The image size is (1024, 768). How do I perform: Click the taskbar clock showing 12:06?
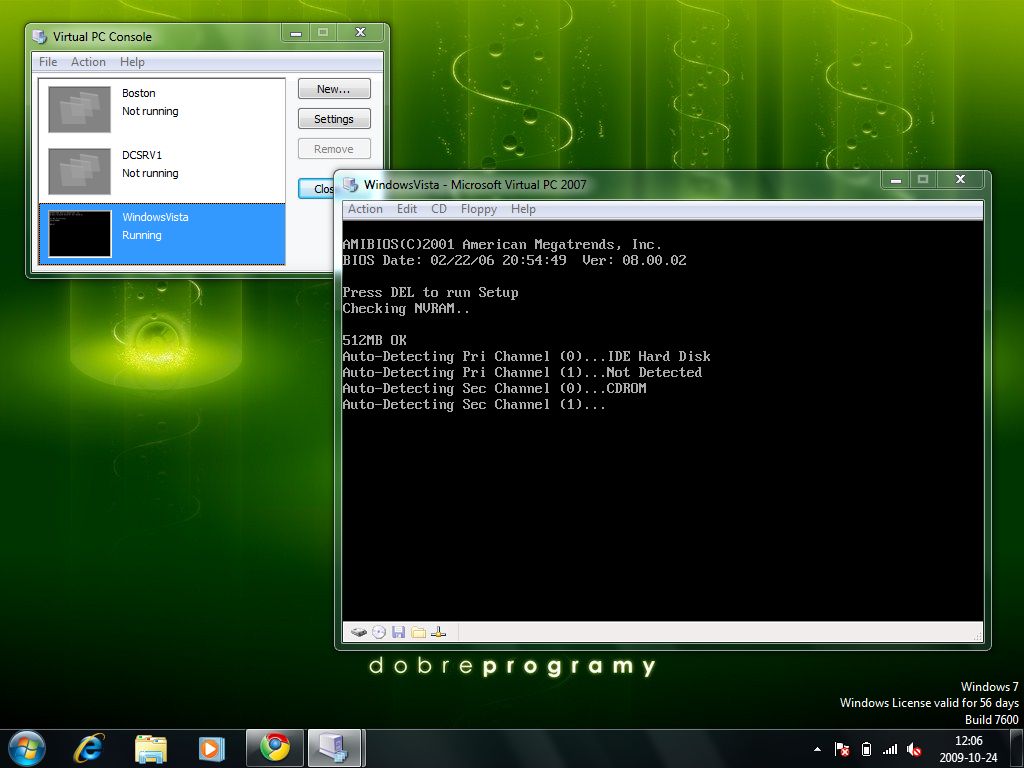pos(968,741)
